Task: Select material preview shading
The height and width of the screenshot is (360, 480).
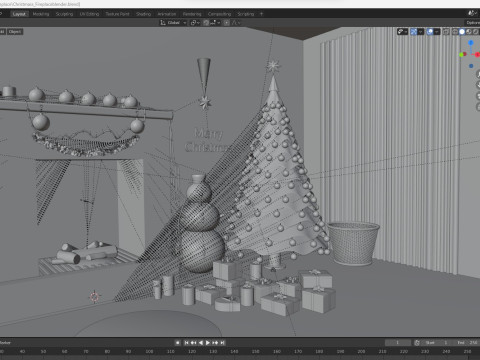Action: 469,32
